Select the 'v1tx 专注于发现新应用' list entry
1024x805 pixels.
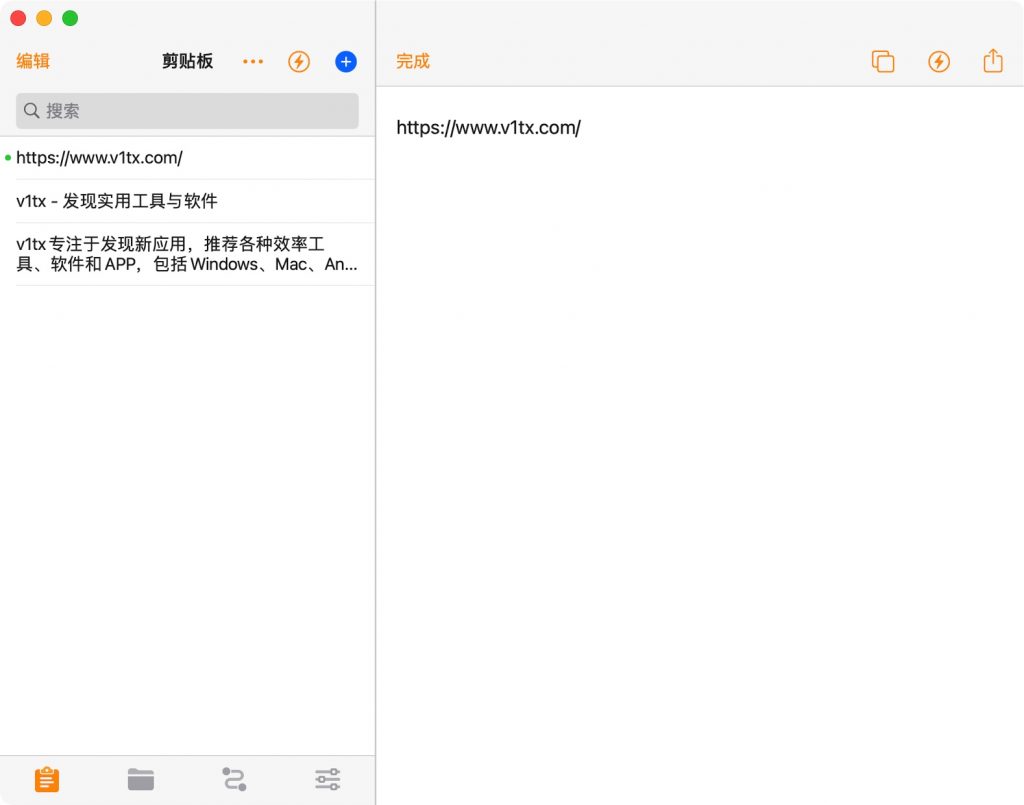[x=187, y=254]
